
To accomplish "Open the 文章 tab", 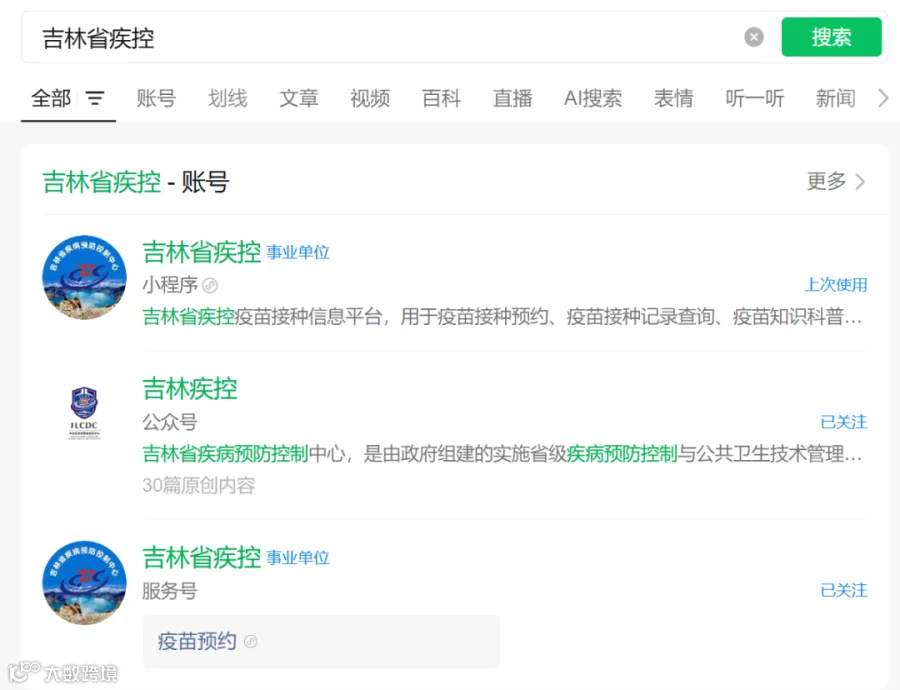I will coord(298,98).
